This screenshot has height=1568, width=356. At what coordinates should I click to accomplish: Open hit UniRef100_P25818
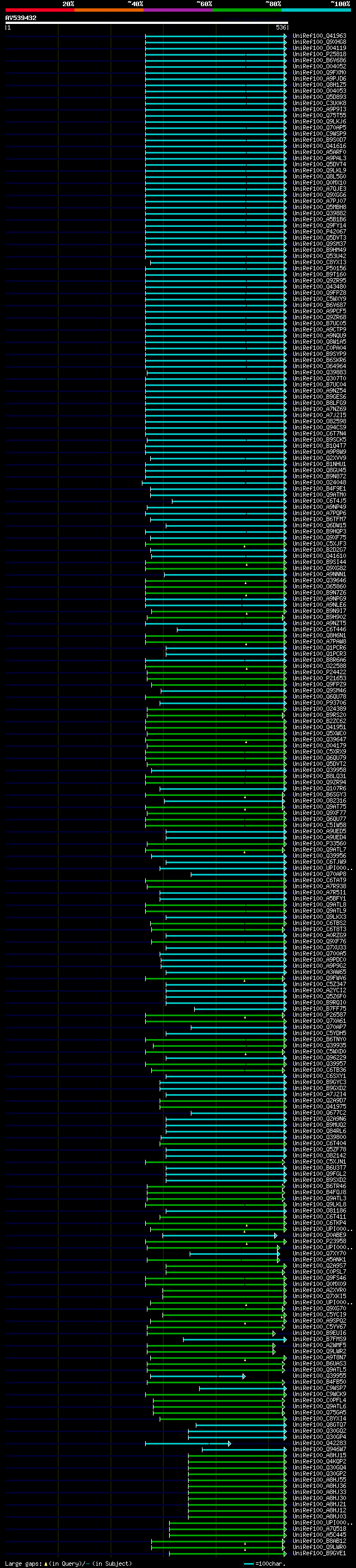(319, 54)
